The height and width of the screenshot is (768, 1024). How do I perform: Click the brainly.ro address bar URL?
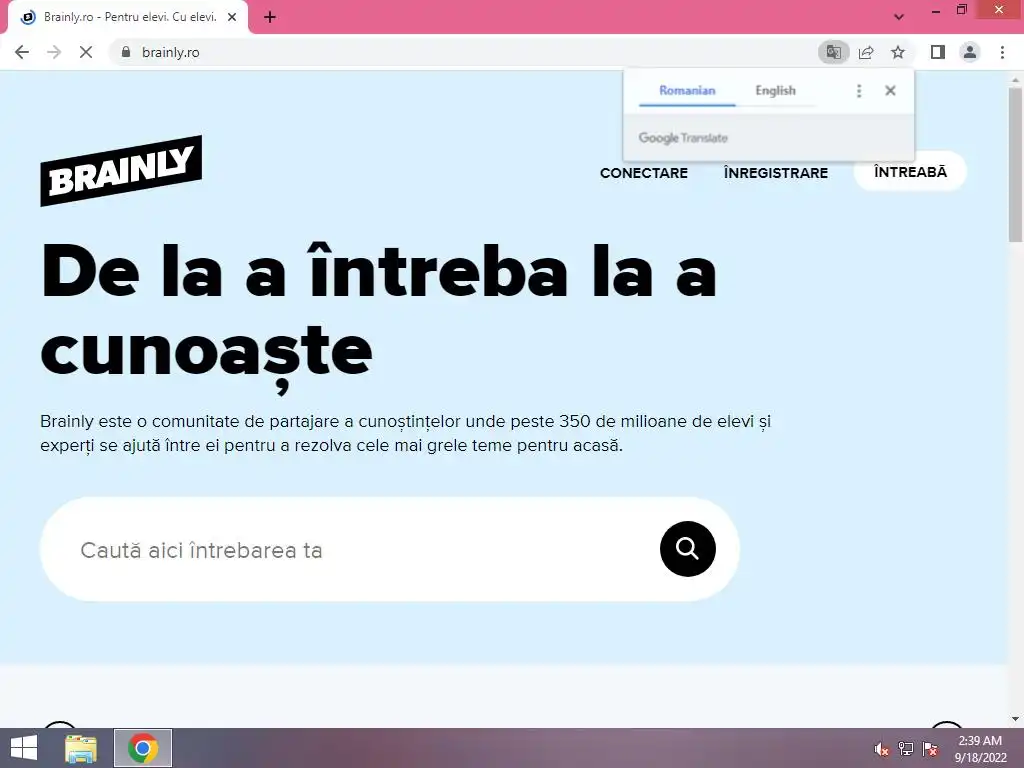(x=170, y=52)
